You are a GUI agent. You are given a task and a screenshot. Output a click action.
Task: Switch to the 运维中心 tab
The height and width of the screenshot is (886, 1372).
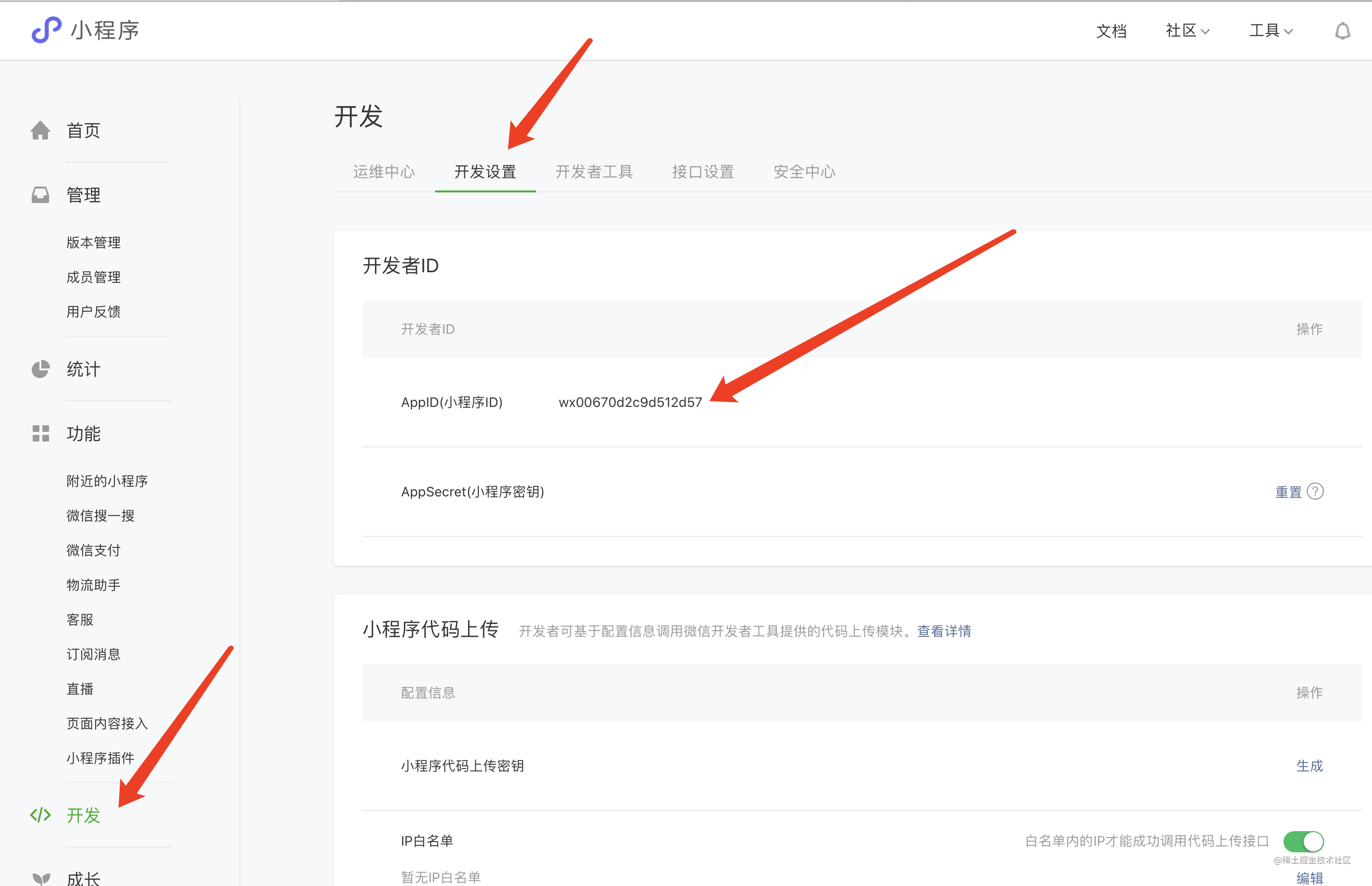384,171
